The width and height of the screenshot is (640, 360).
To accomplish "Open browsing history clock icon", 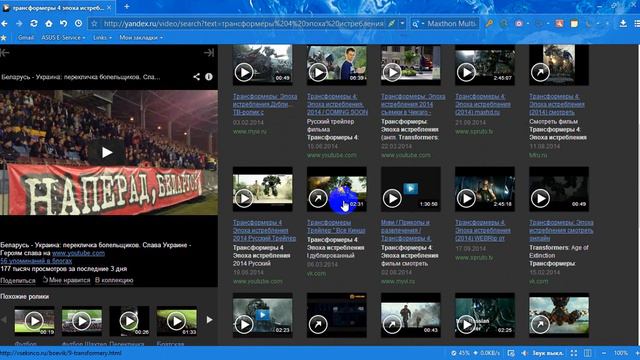I will click(x=78, y=24).
